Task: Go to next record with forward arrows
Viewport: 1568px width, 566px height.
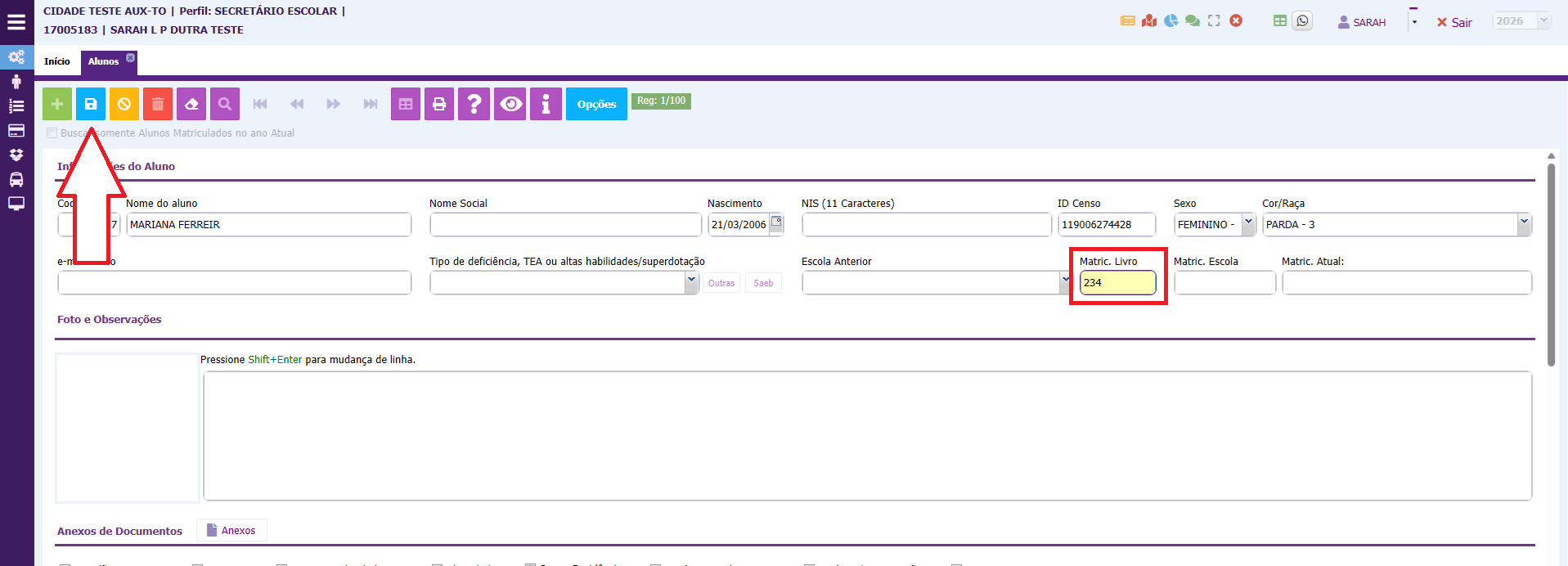Action: tap(333, 104)
